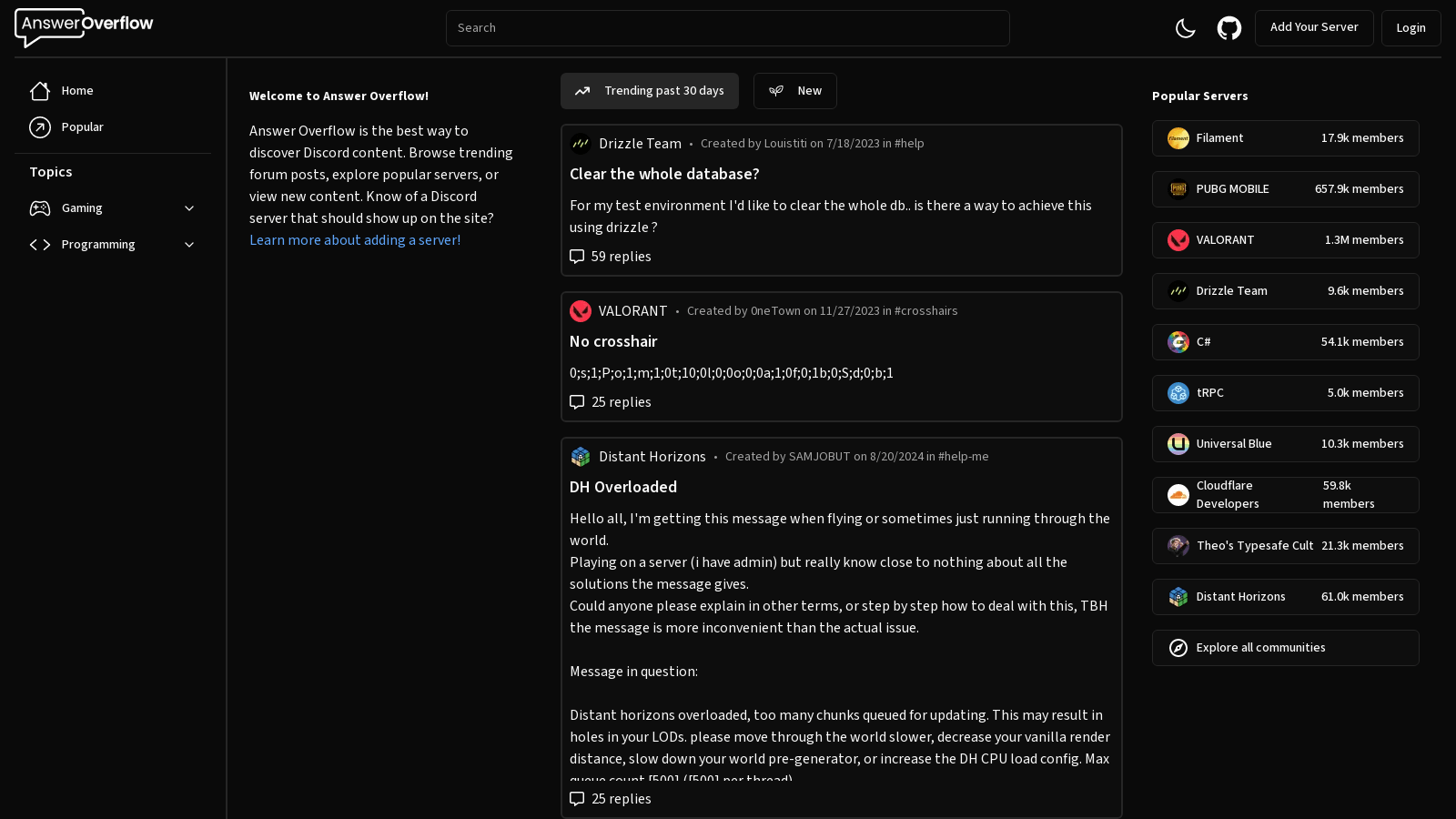Open post Clear the whole database?
The height and width of the screenshot is (819, 1456).
coord(664,174)
